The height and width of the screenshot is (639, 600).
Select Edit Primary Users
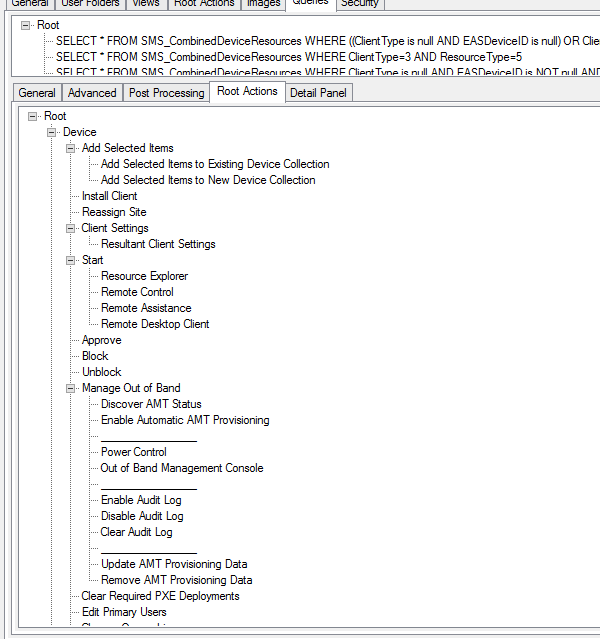coord(124,612)
